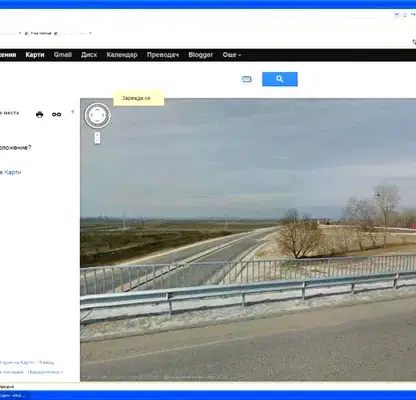416x400 pixels.
Task: Expand the Още menu in the black bar
Action: click(232, 55)
